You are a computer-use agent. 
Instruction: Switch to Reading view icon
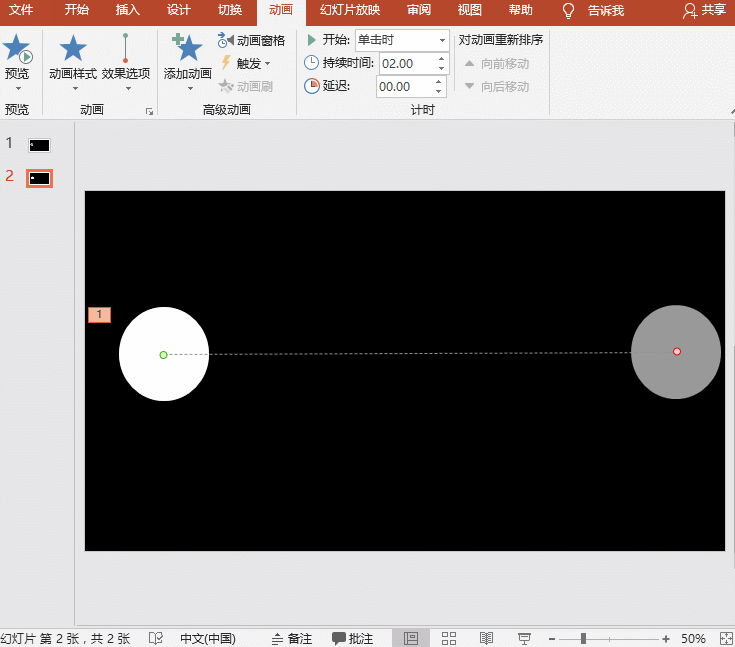click(x=486, y=638)
